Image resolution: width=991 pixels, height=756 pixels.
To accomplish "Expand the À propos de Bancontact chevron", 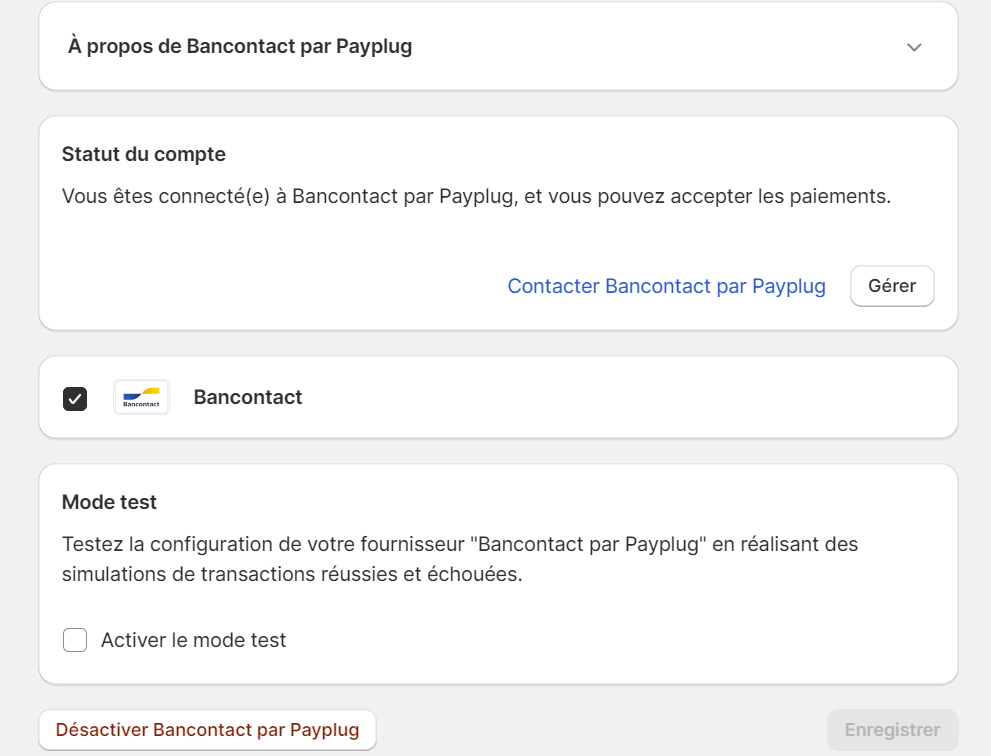I will tap(914, 47).
